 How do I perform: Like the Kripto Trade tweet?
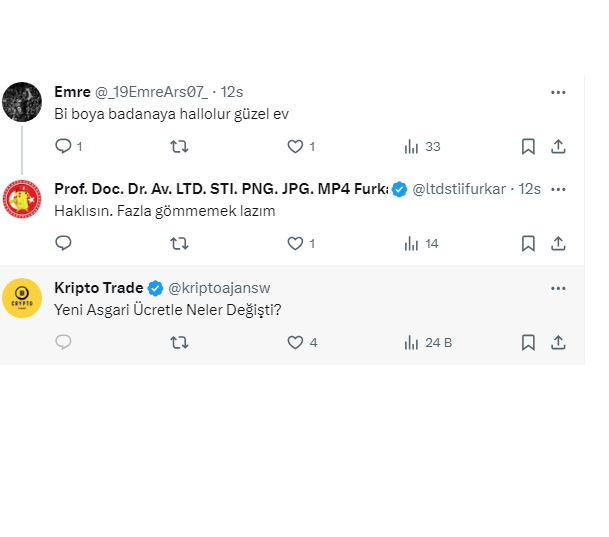click(295, 342)
